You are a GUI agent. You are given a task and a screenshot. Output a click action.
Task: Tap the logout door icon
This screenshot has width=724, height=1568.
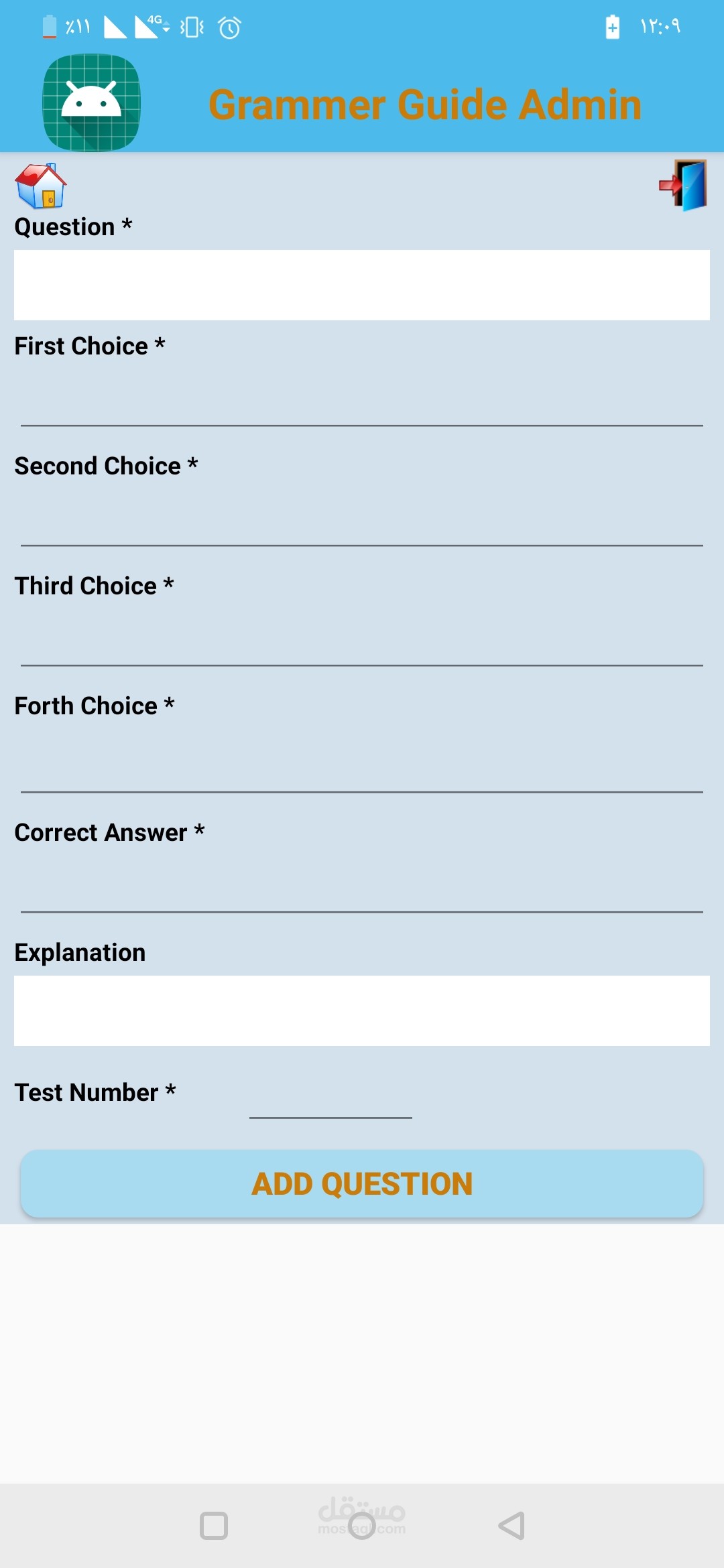[x=683, y=185]
